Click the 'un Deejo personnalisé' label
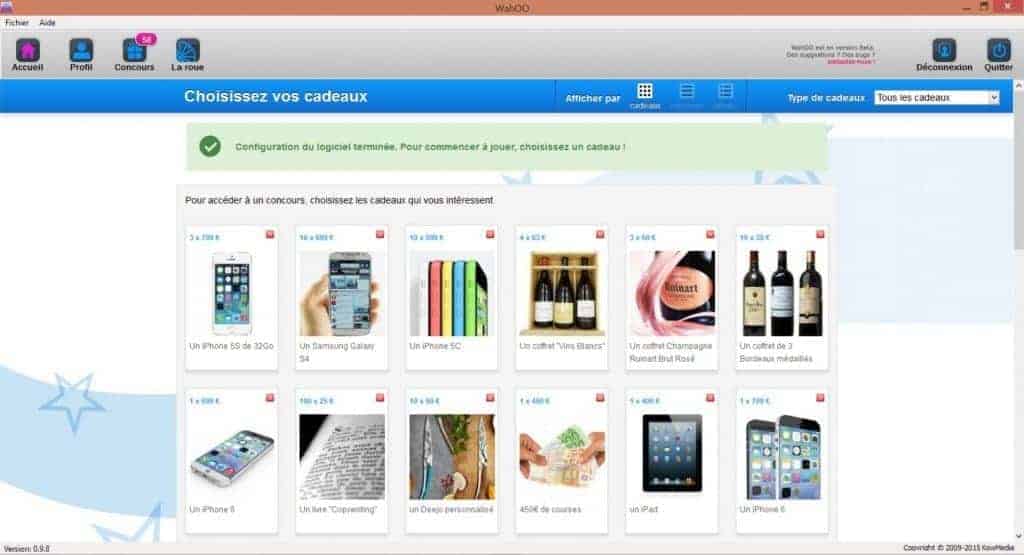 (451, 509)
